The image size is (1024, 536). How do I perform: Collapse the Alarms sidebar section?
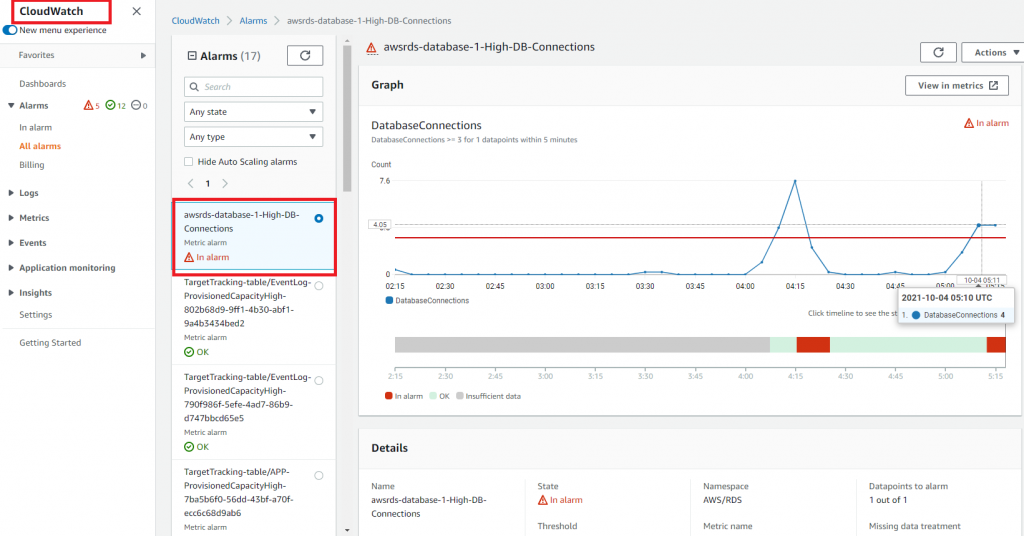[x=11, y=105]
